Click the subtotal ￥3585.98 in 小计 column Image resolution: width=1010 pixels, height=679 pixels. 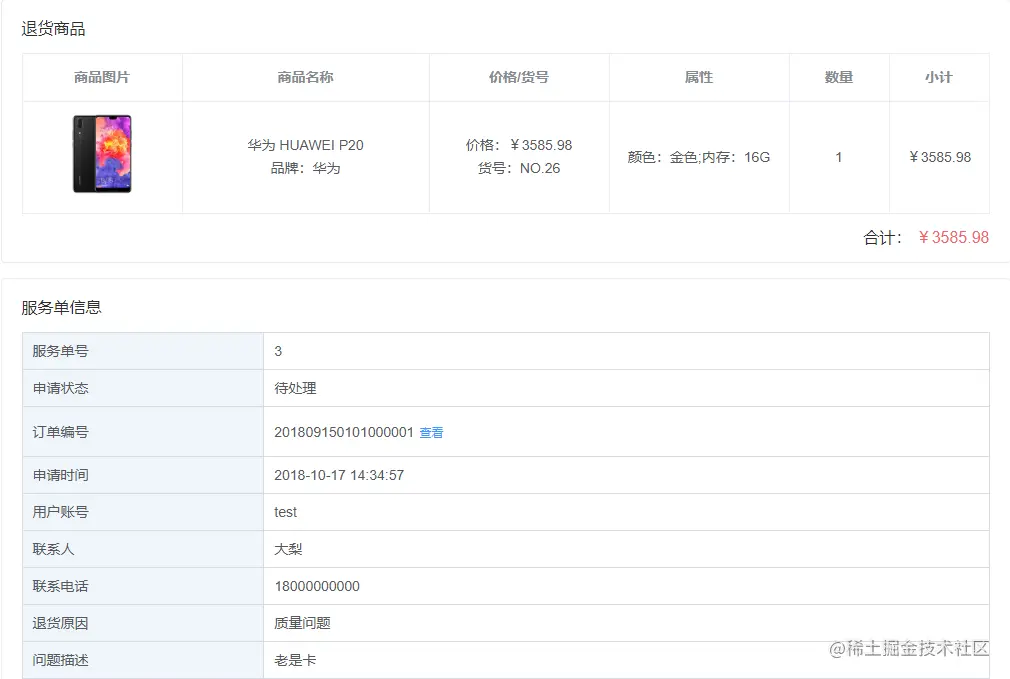point(940,157)
